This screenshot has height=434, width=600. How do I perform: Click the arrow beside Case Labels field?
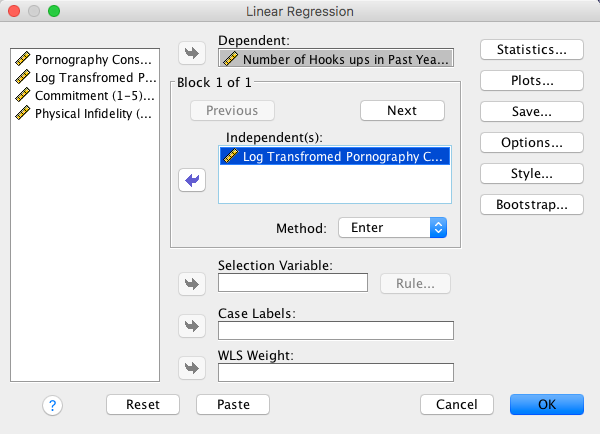(190, 325)
